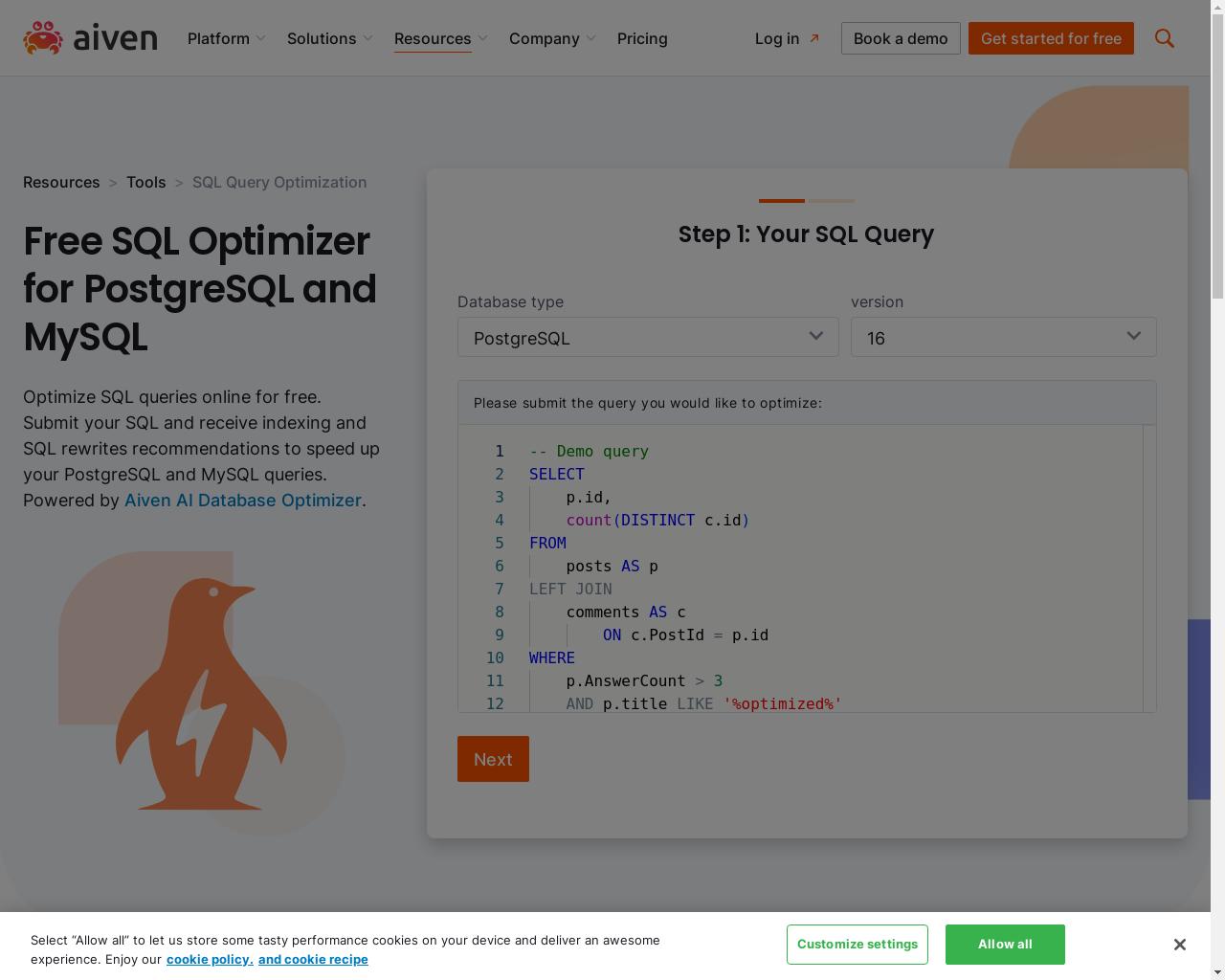The width and height of the screenshot is (1225, 980).
Task: Expand the Company menu
Action: pyautogui.click(x=553, y=38)
